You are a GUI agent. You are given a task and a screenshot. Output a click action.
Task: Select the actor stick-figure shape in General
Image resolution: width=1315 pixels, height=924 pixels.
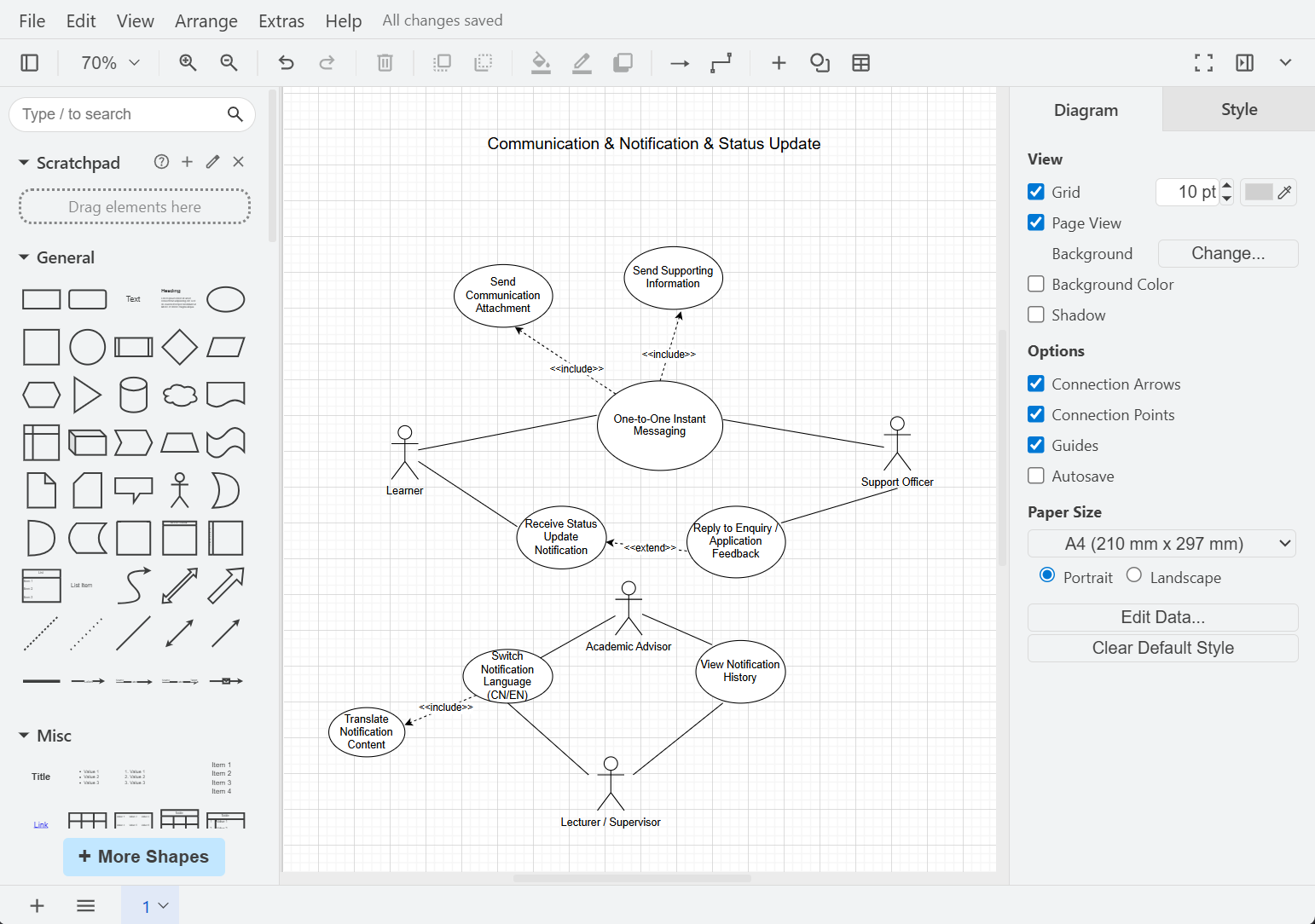click(179, 490)
